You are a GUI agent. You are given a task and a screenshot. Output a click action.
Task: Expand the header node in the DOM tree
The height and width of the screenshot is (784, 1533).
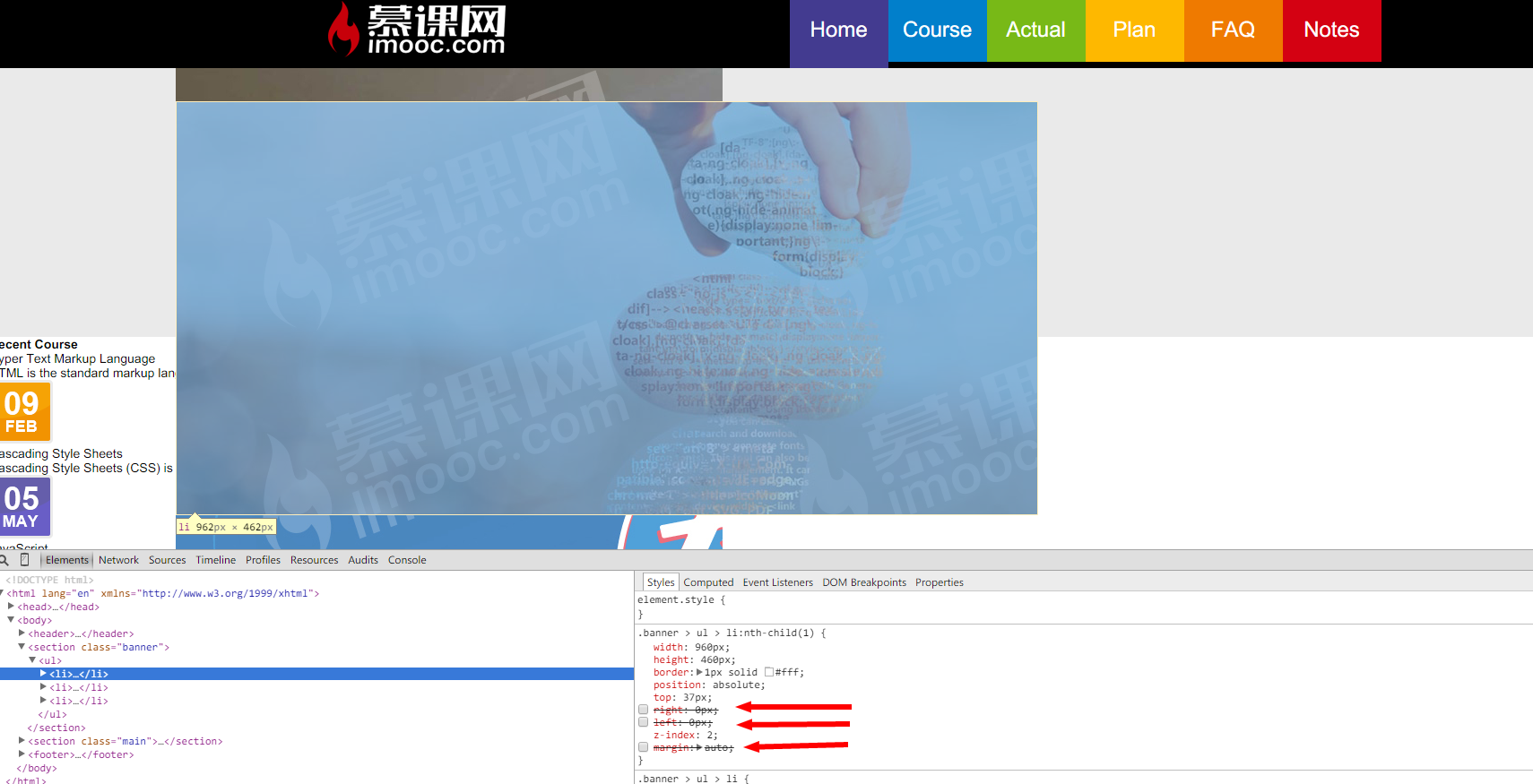[x=22, y=633]
